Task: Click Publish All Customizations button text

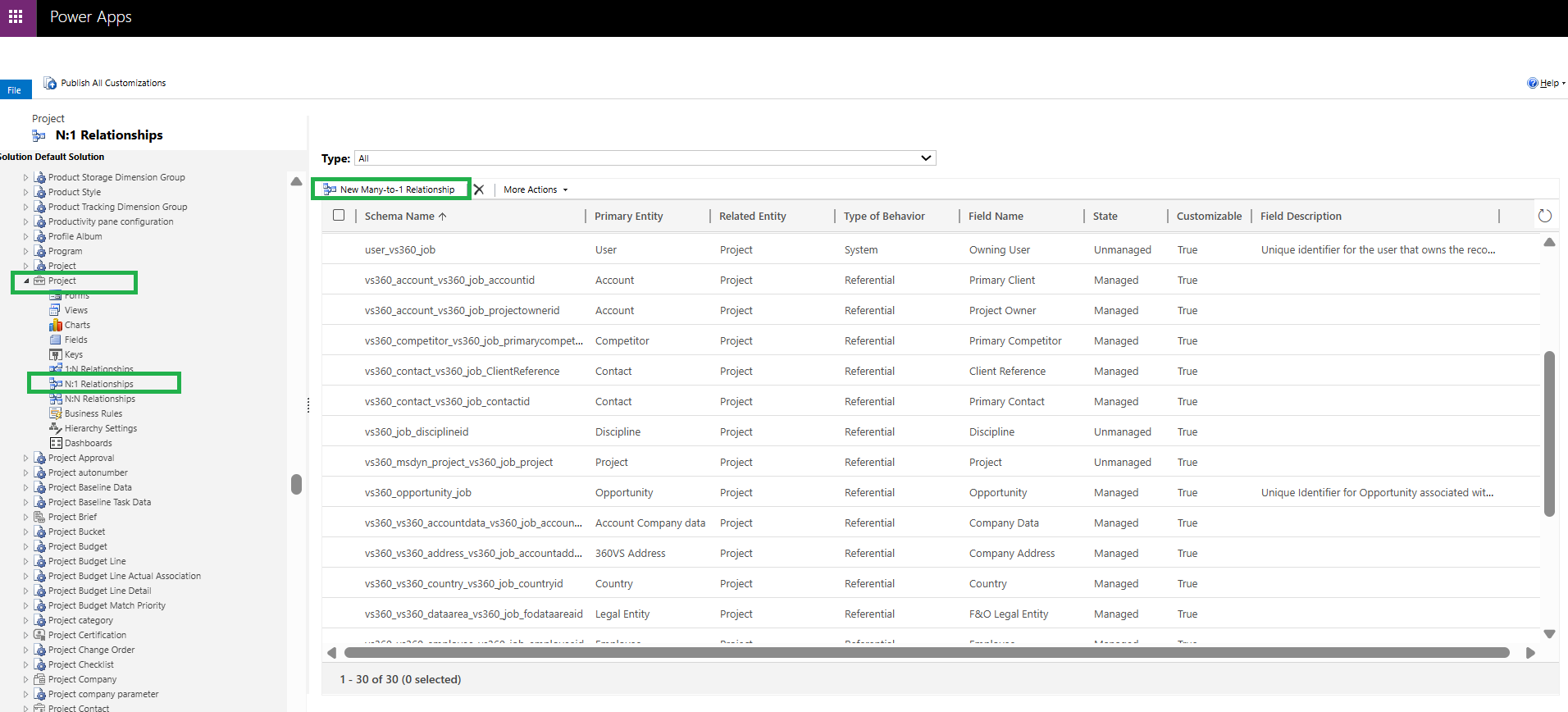Action: point(113,83)
